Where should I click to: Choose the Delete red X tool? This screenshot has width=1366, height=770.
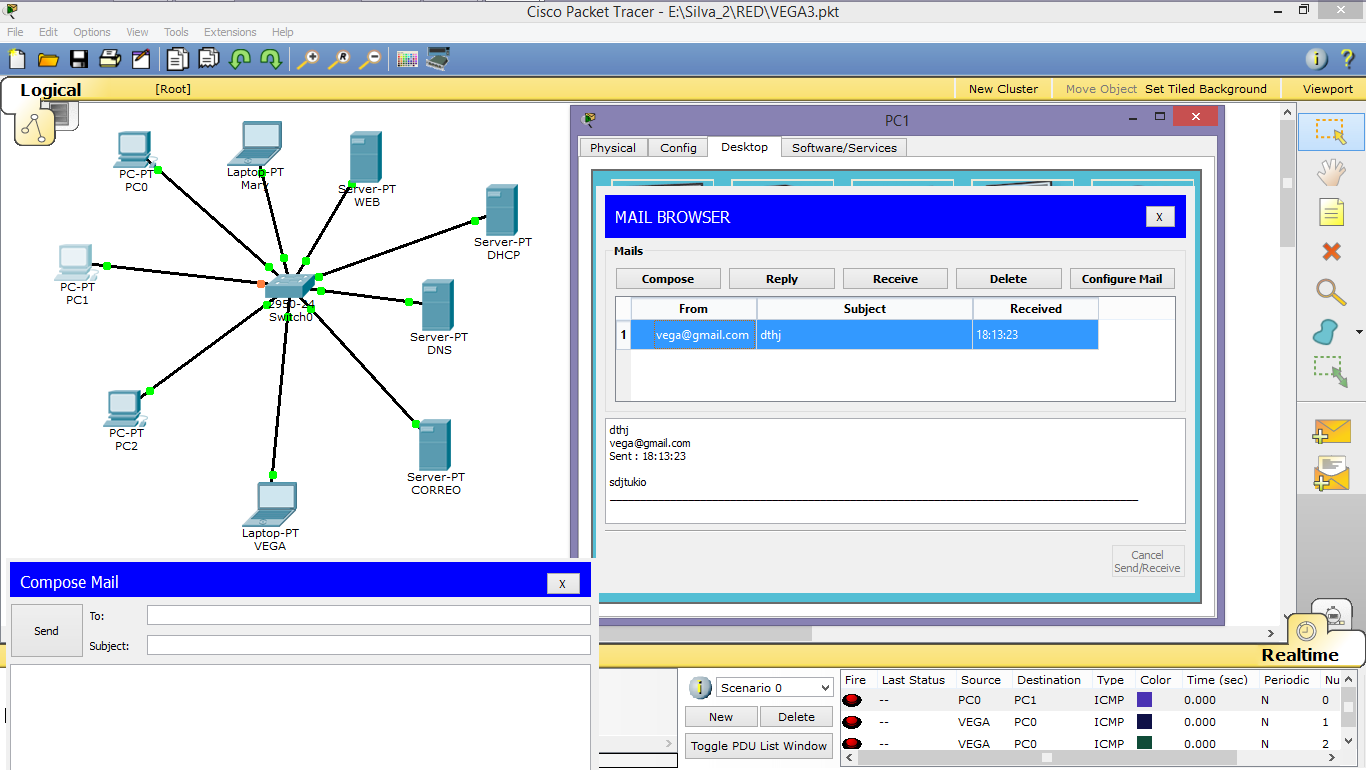tap(1331, 252)
